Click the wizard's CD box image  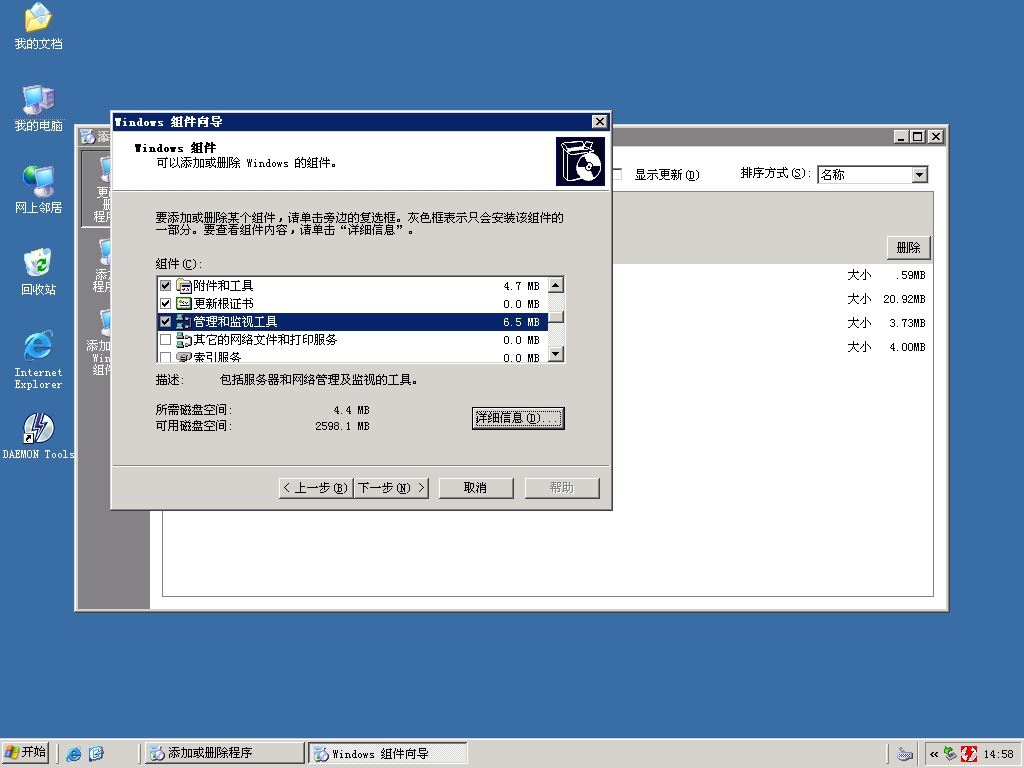(580, 161)
